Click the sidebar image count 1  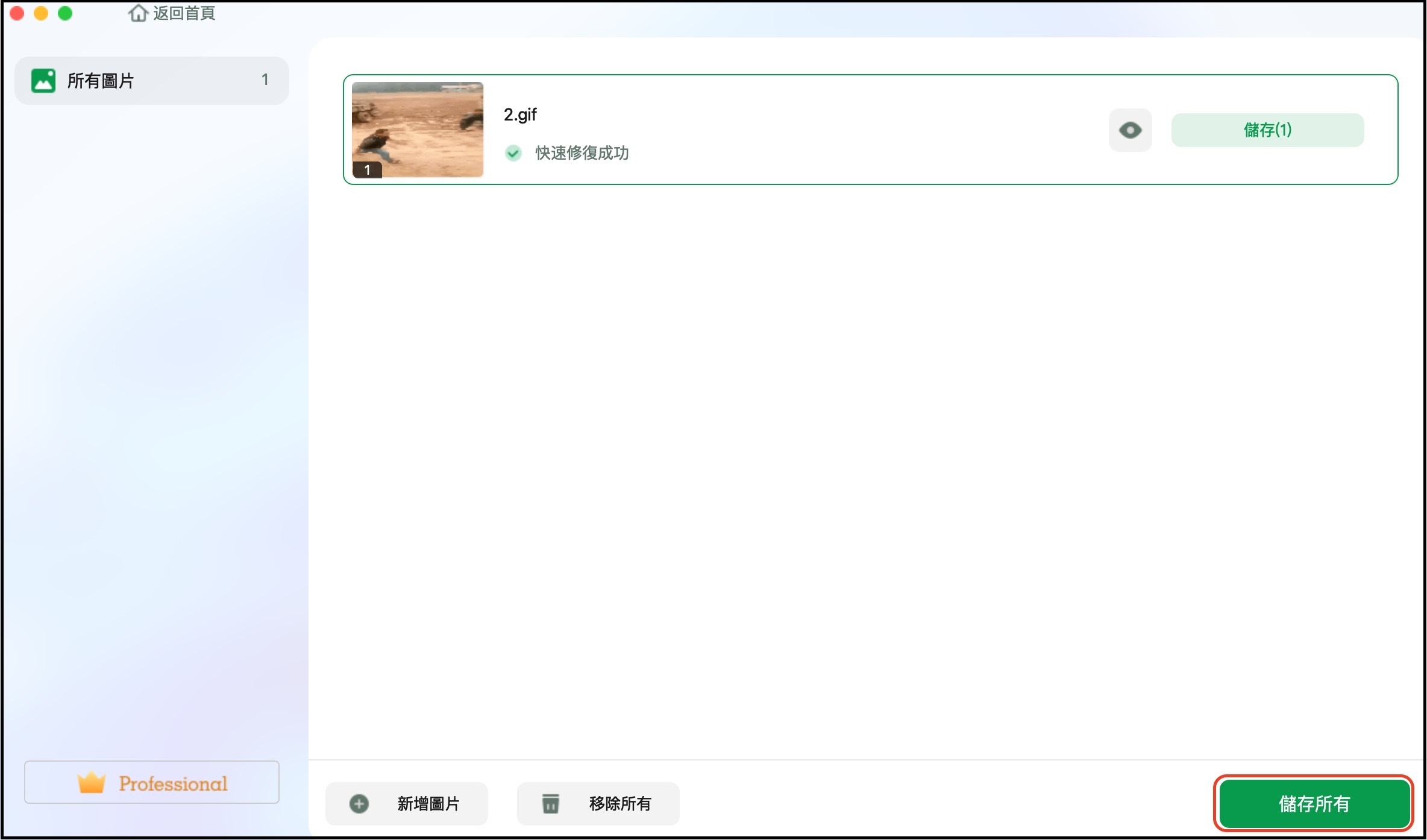pos(265,80)
